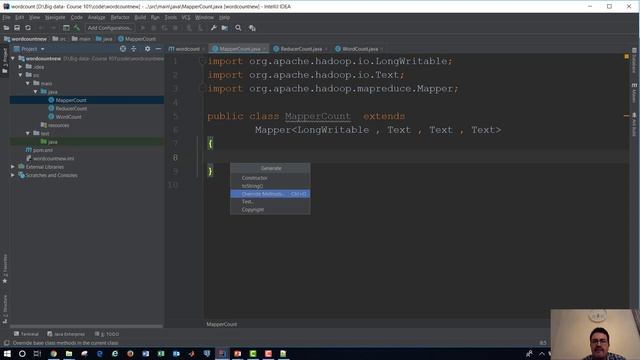This screenshot has width=640, height=360.
Task: Switch to WordCount.java tab
Action: coord(360,49)
